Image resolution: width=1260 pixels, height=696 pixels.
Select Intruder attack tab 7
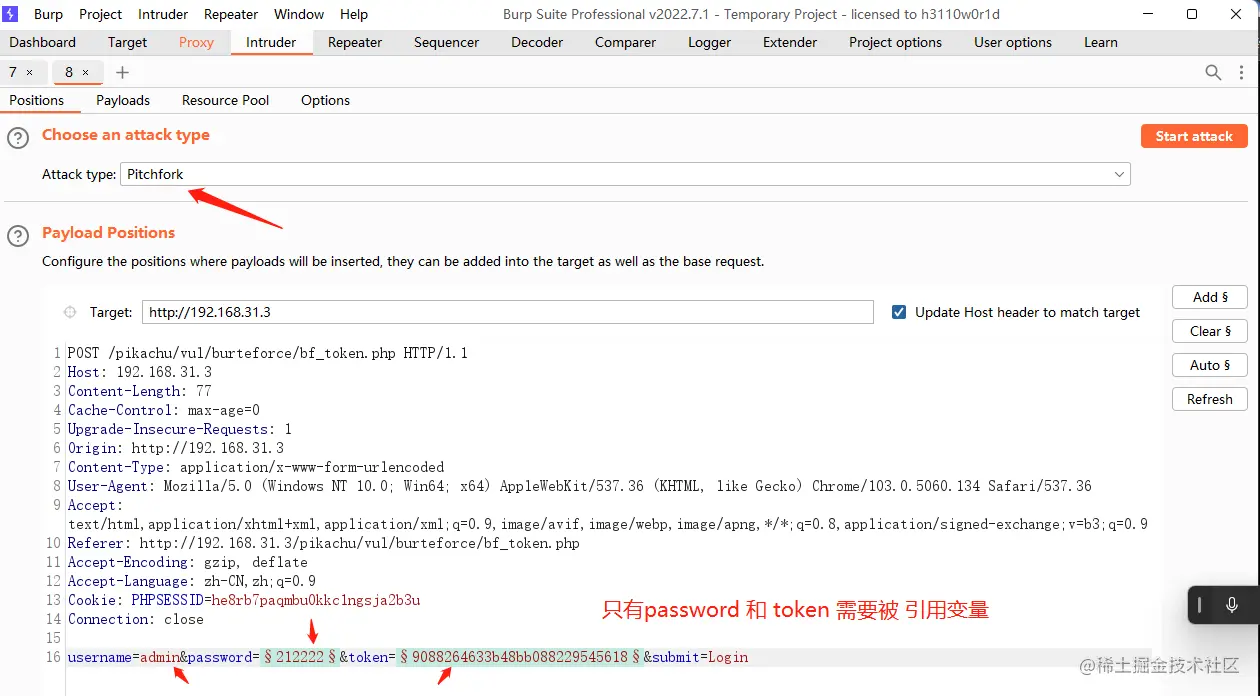click(x=13, y=72)
